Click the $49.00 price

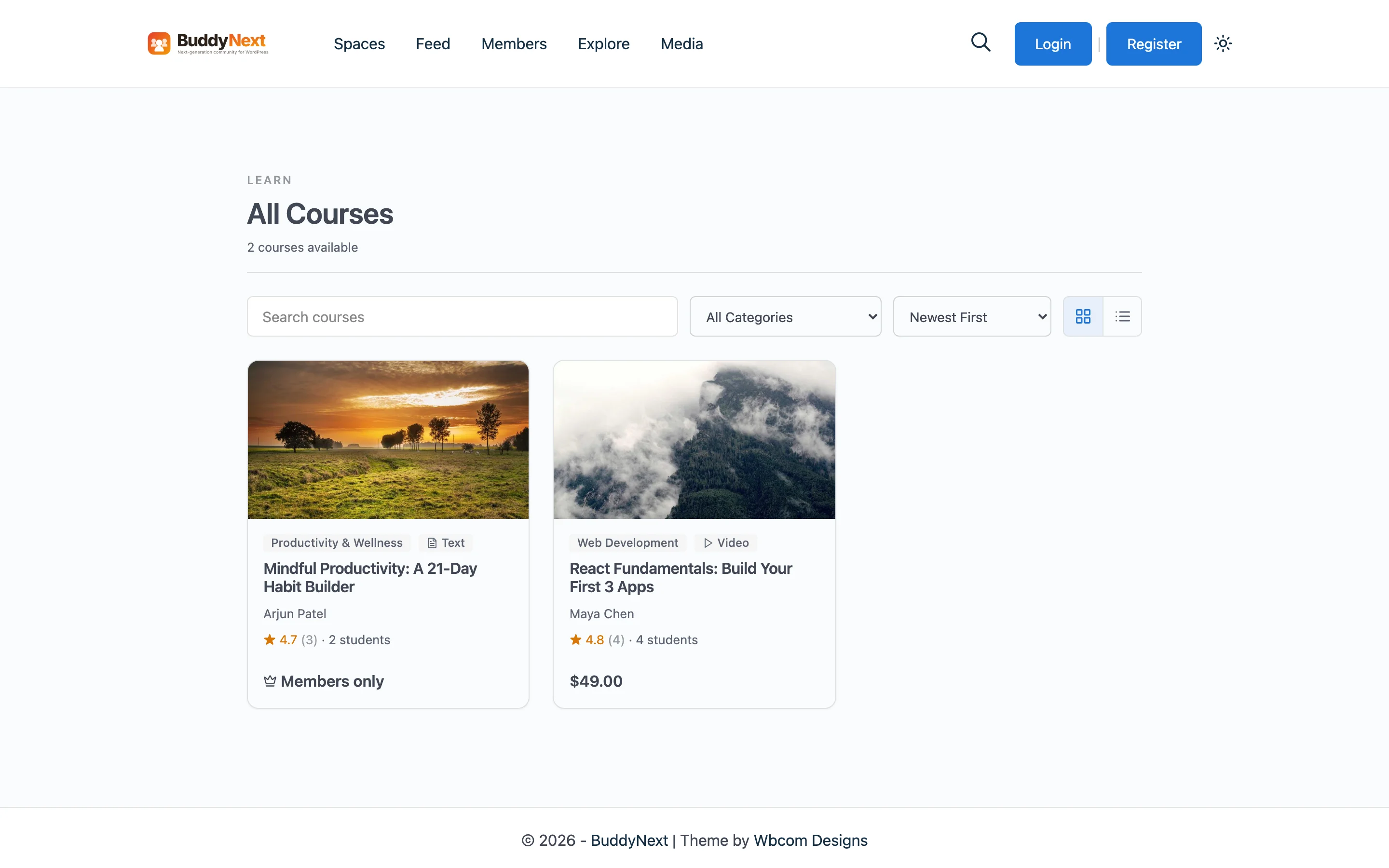pos(596,681)
